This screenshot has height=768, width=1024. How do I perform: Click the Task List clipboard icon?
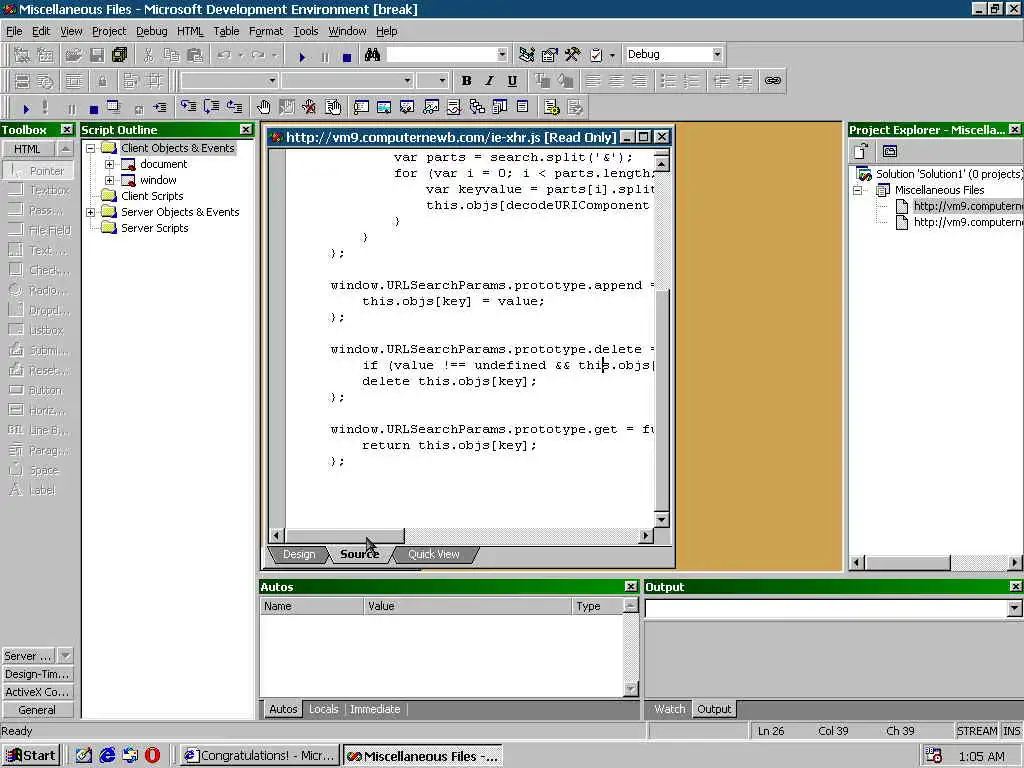tap(596, 55)
